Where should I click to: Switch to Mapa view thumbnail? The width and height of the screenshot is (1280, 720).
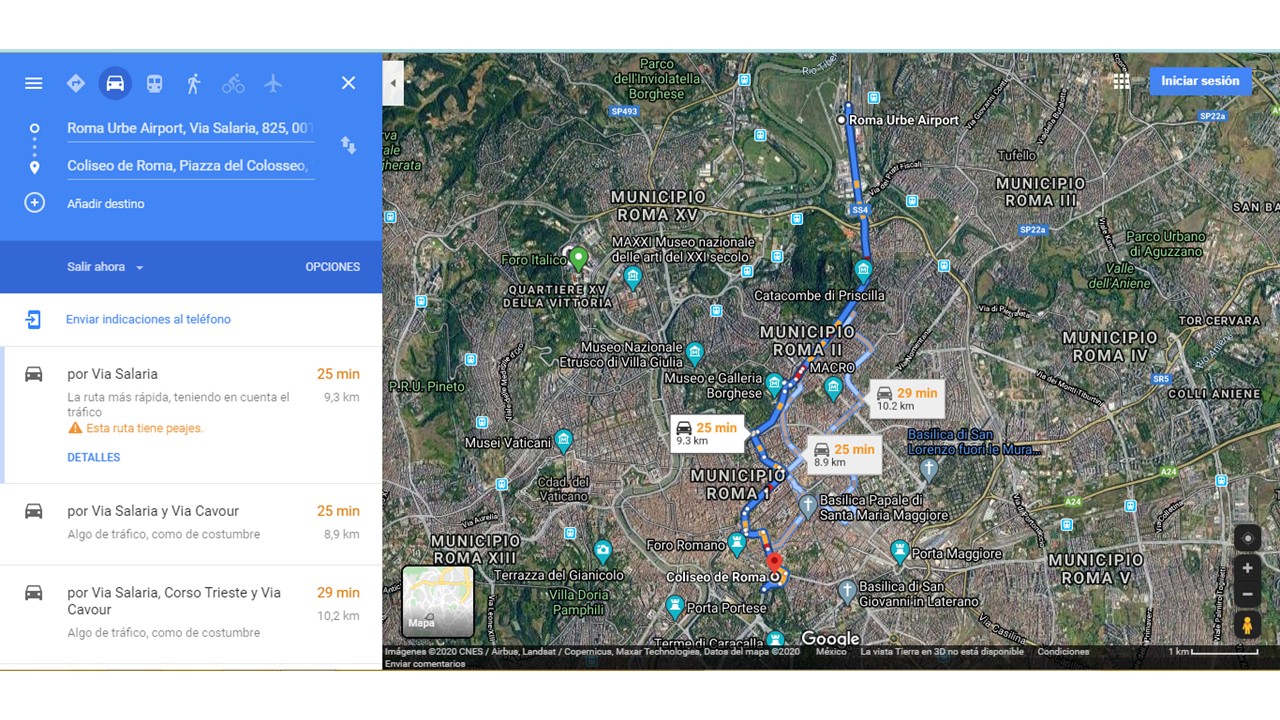click(437, 601)
